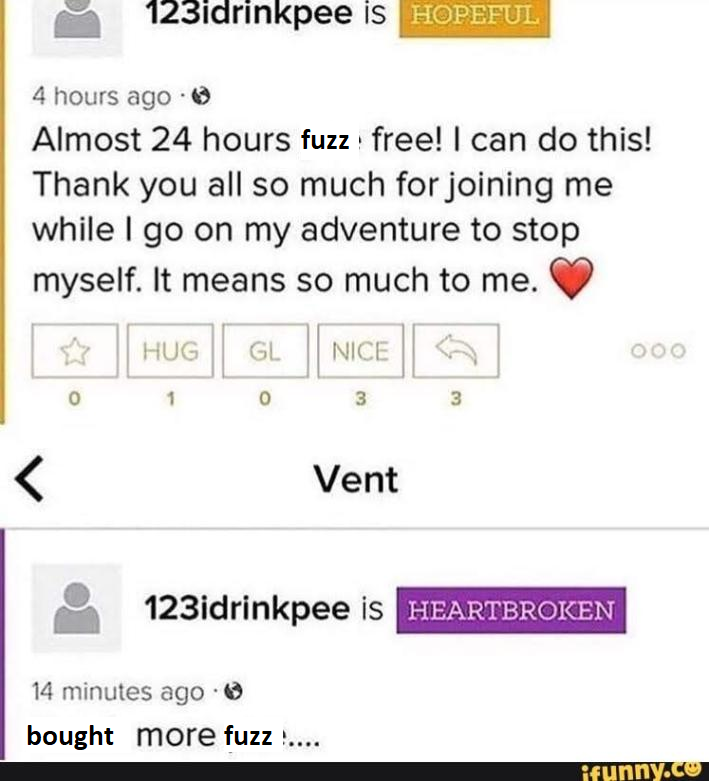This screenshot has height=781, width=709.
Task: Click the globe icon beside 4 hours ago
Action: click(x=199, y=97)
